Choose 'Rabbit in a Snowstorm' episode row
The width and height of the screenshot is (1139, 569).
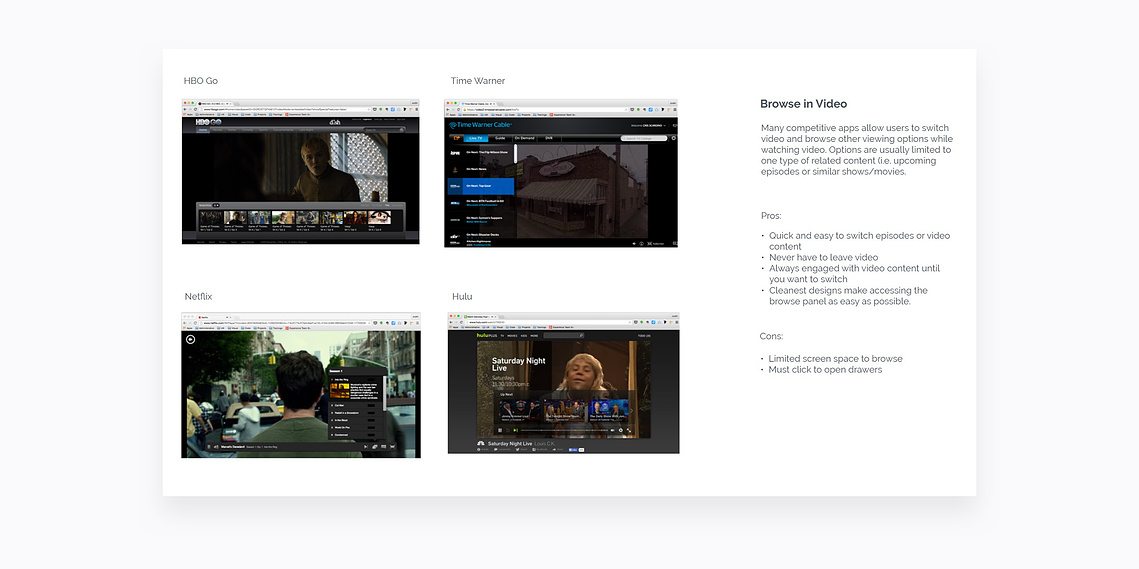[355, 413]
